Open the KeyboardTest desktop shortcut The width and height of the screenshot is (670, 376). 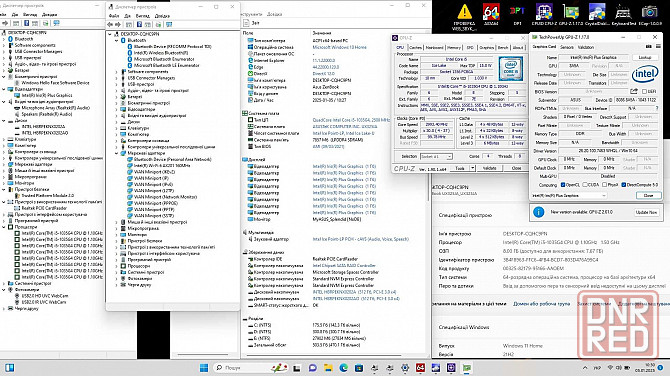coord(623,15)
